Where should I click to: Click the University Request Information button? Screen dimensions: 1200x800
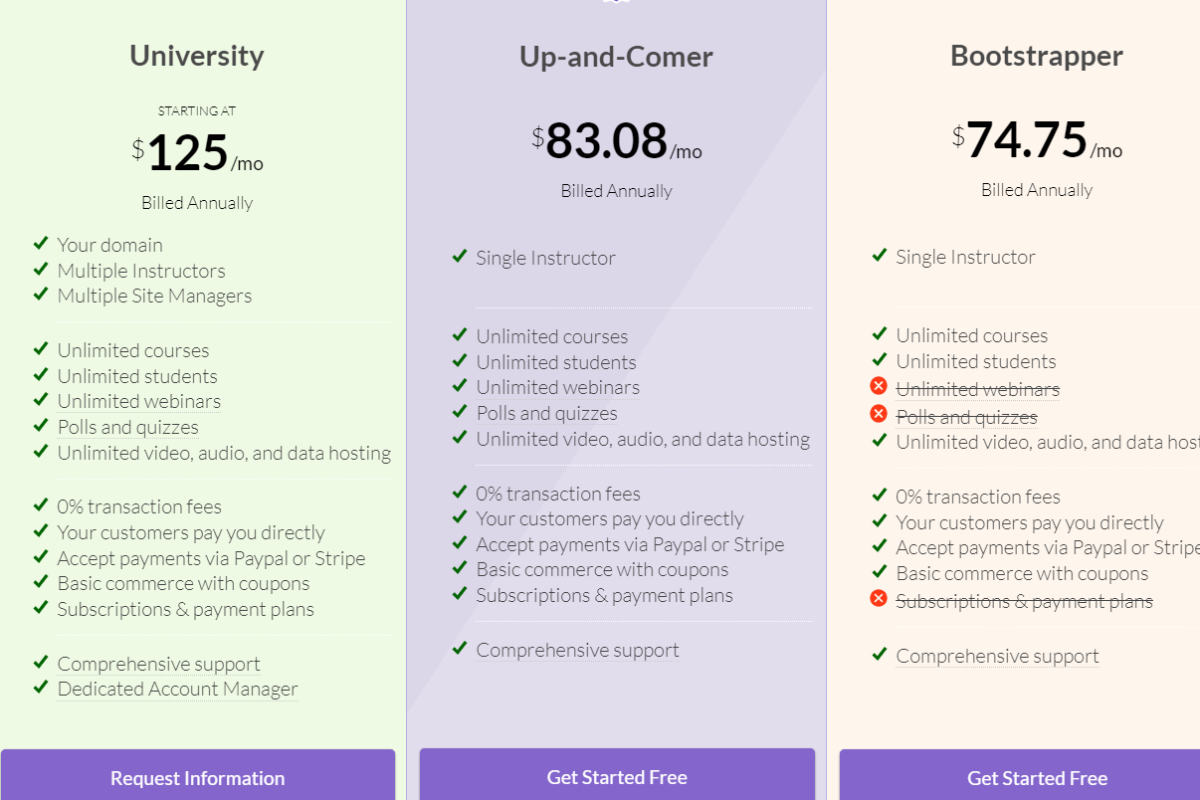[198, 775]
